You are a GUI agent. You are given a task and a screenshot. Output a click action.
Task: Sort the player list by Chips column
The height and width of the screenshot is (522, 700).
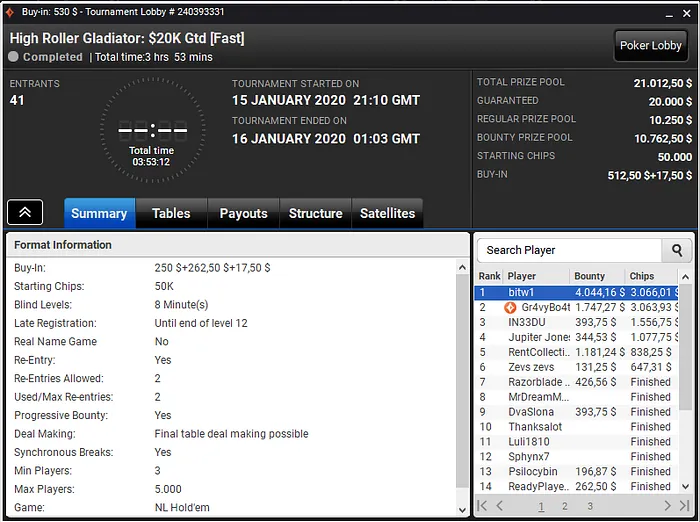tap(650, 276)
